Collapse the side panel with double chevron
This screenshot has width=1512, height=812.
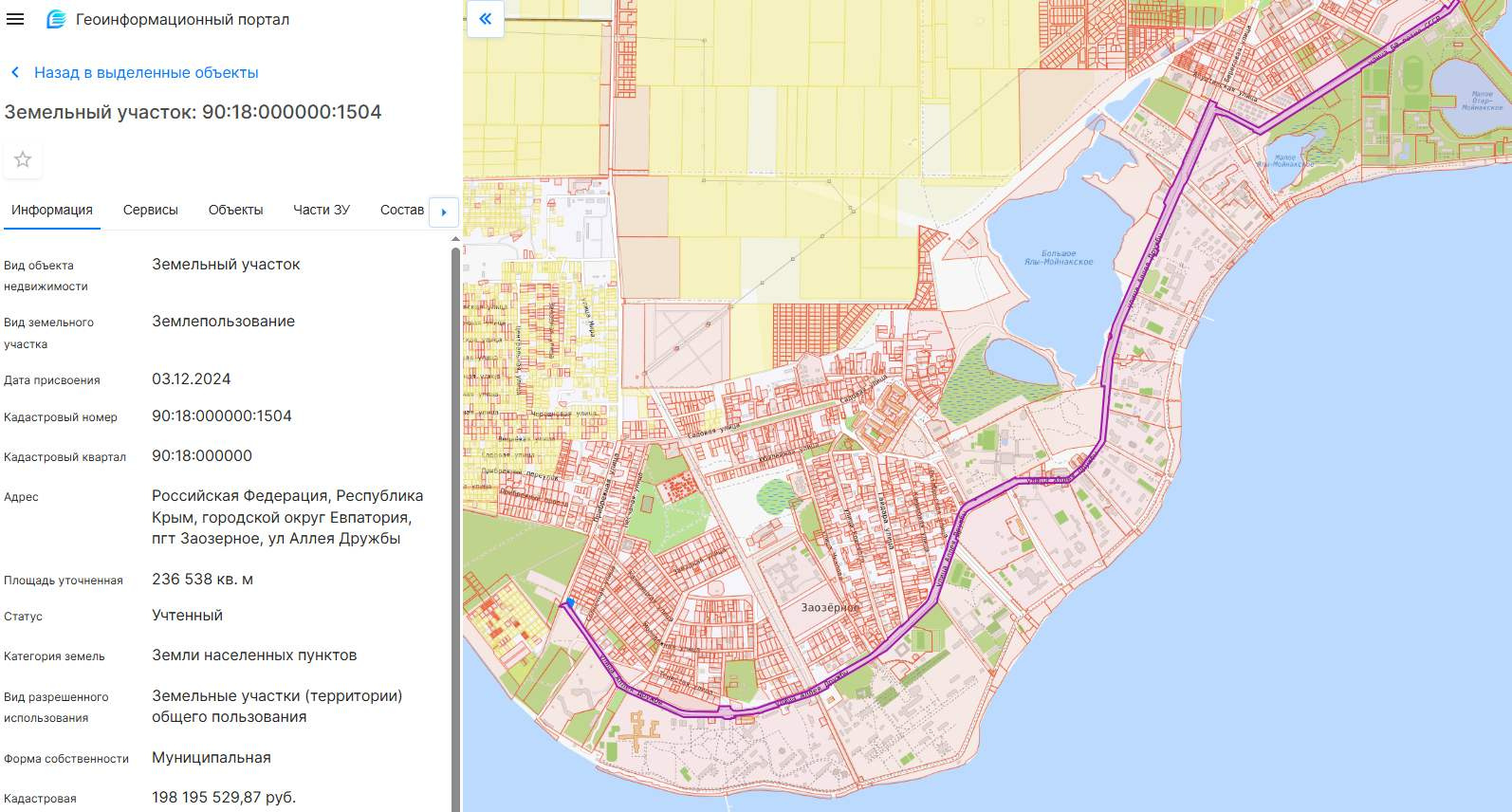[x=485, y=19]
